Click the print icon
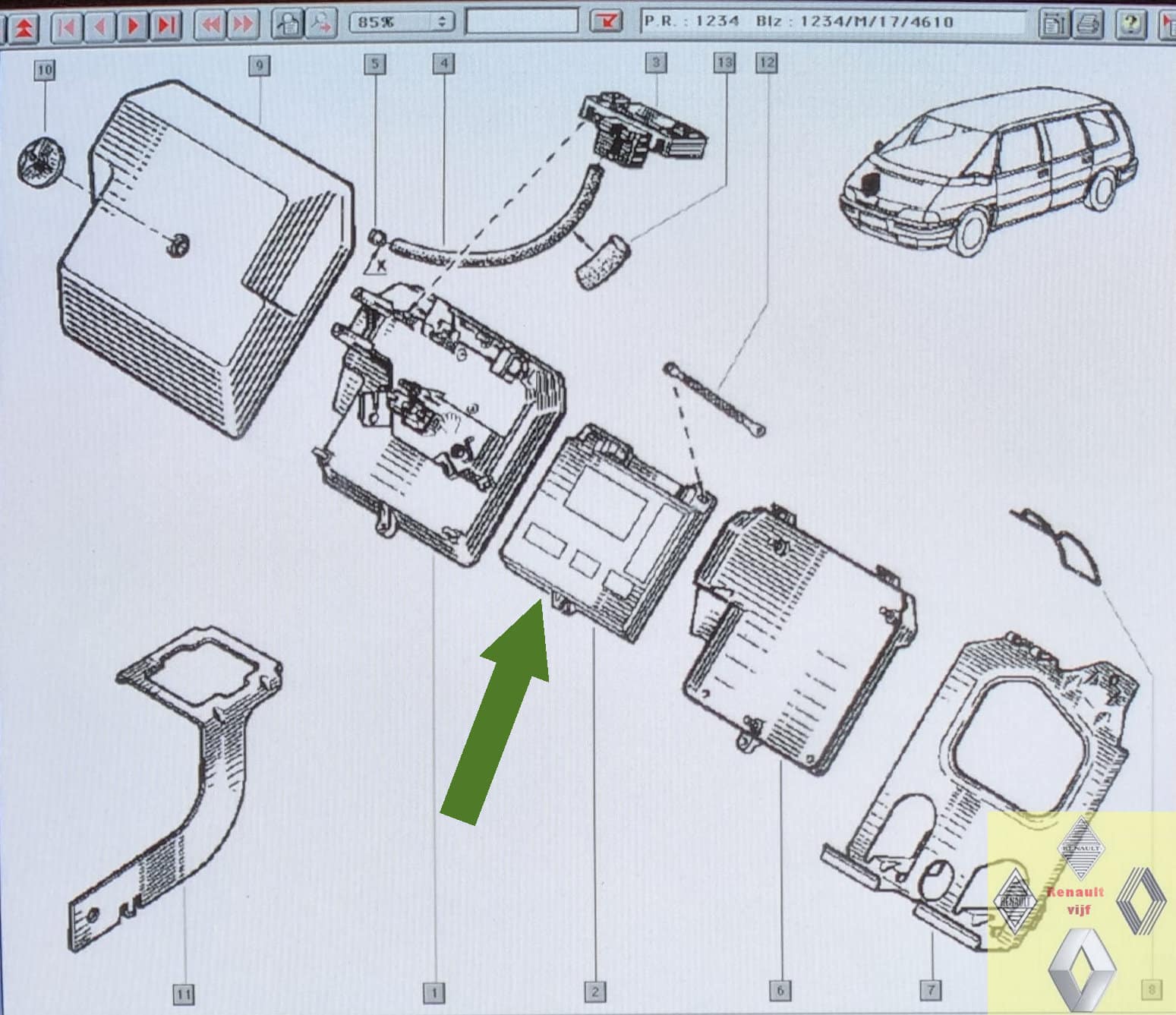The height and width of the screenshot is (1015, 1176). click(x=1089, y=24)
